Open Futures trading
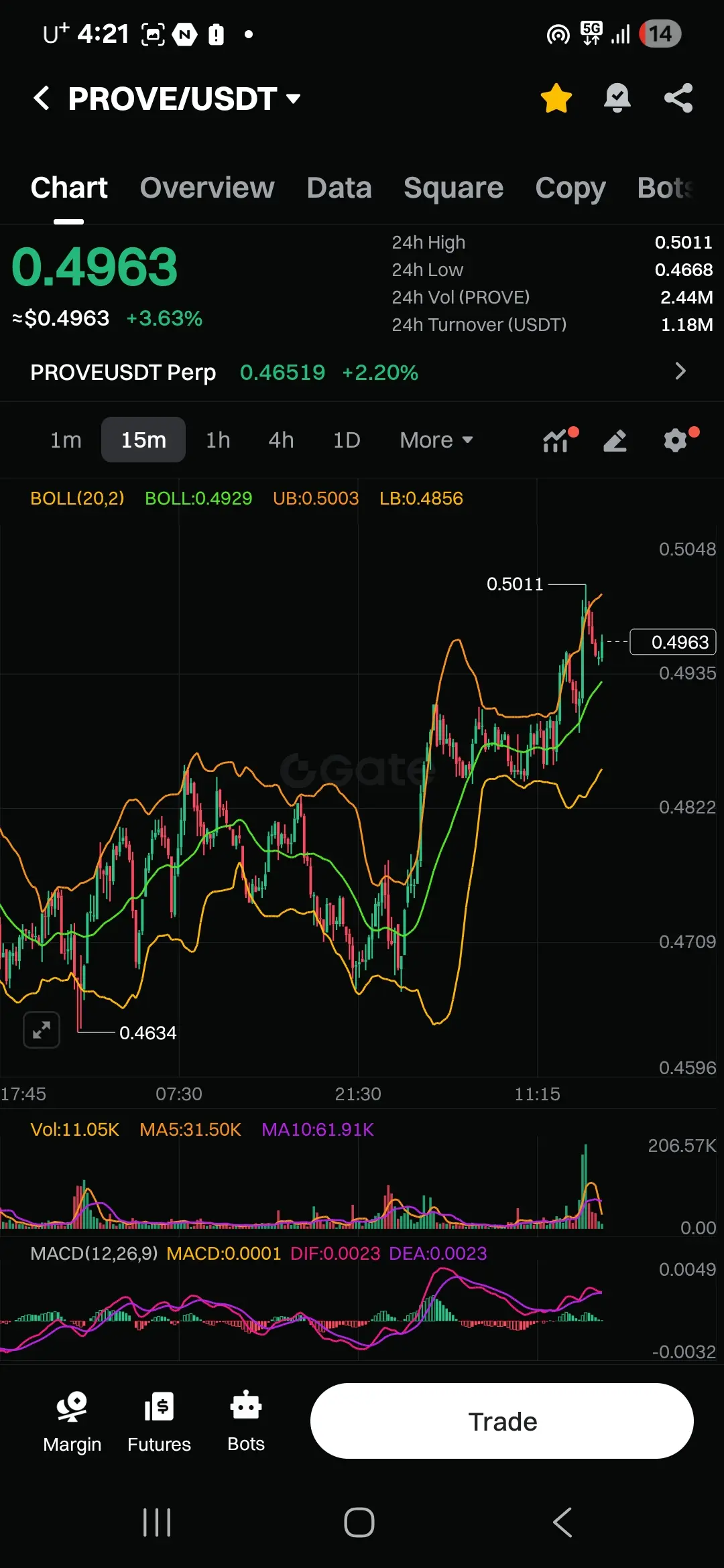This screenshot has height=1568, width=724. click(159, 1422)
